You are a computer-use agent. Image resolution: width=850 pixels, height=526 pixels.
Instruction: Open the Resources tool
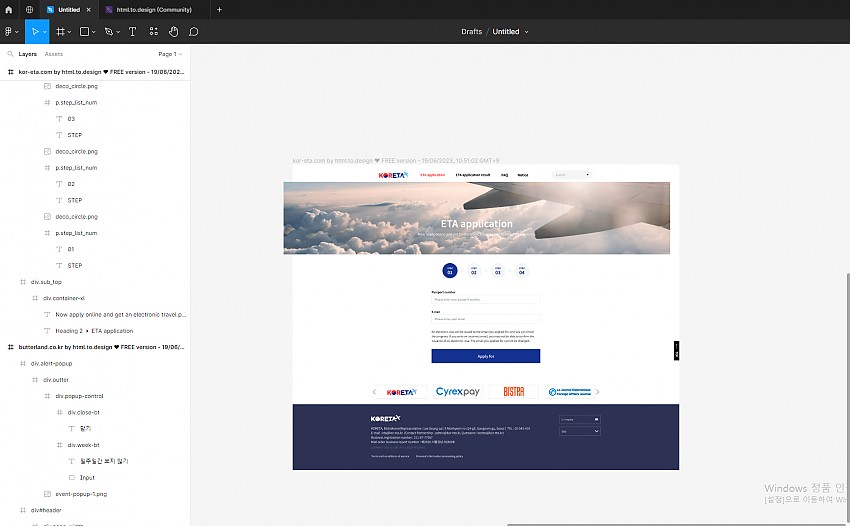point(153,31)
